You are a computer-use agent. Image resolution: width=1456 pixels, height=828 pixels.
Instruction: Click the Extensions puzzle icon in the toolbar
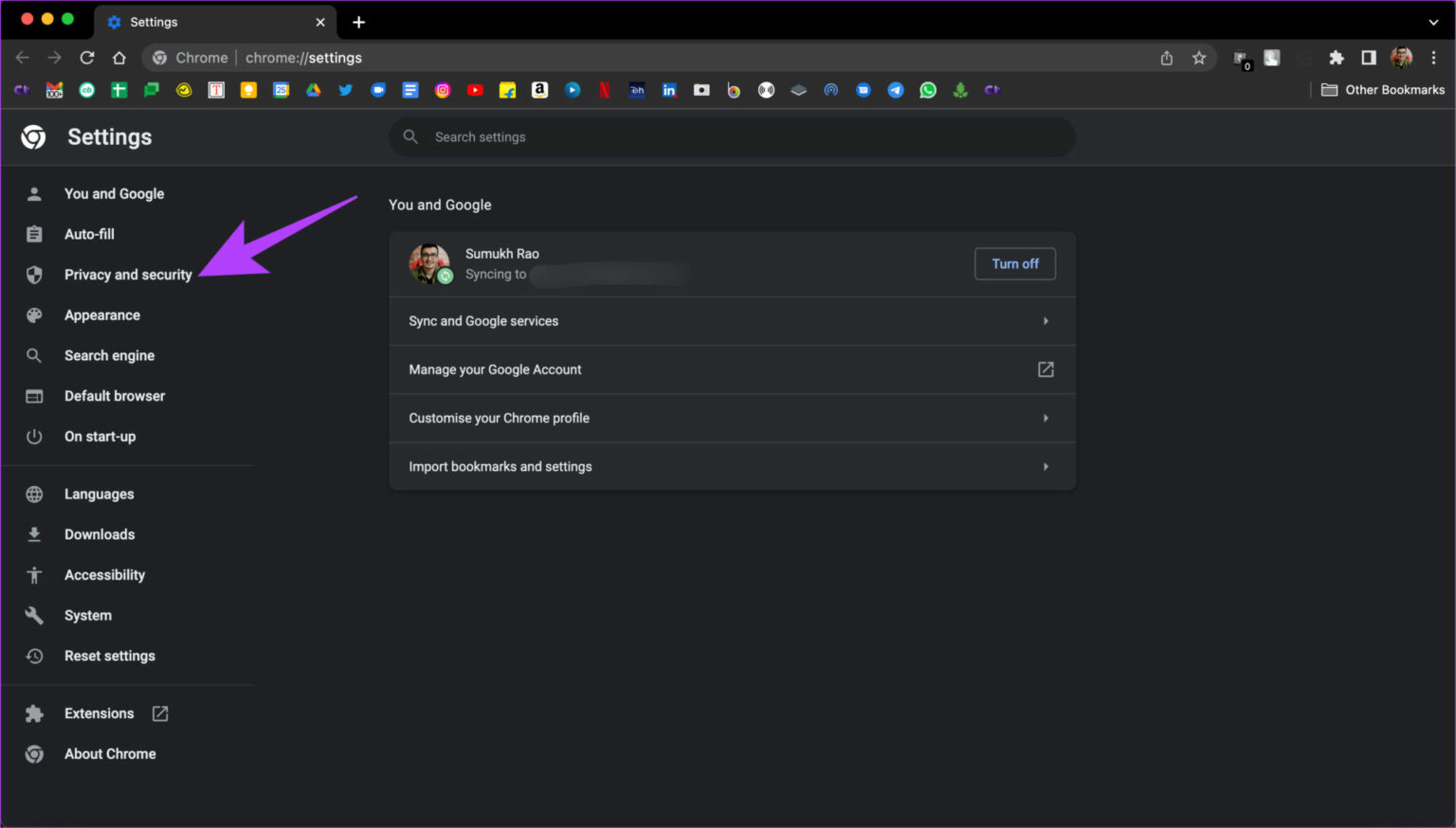(x=1336, y=57)
